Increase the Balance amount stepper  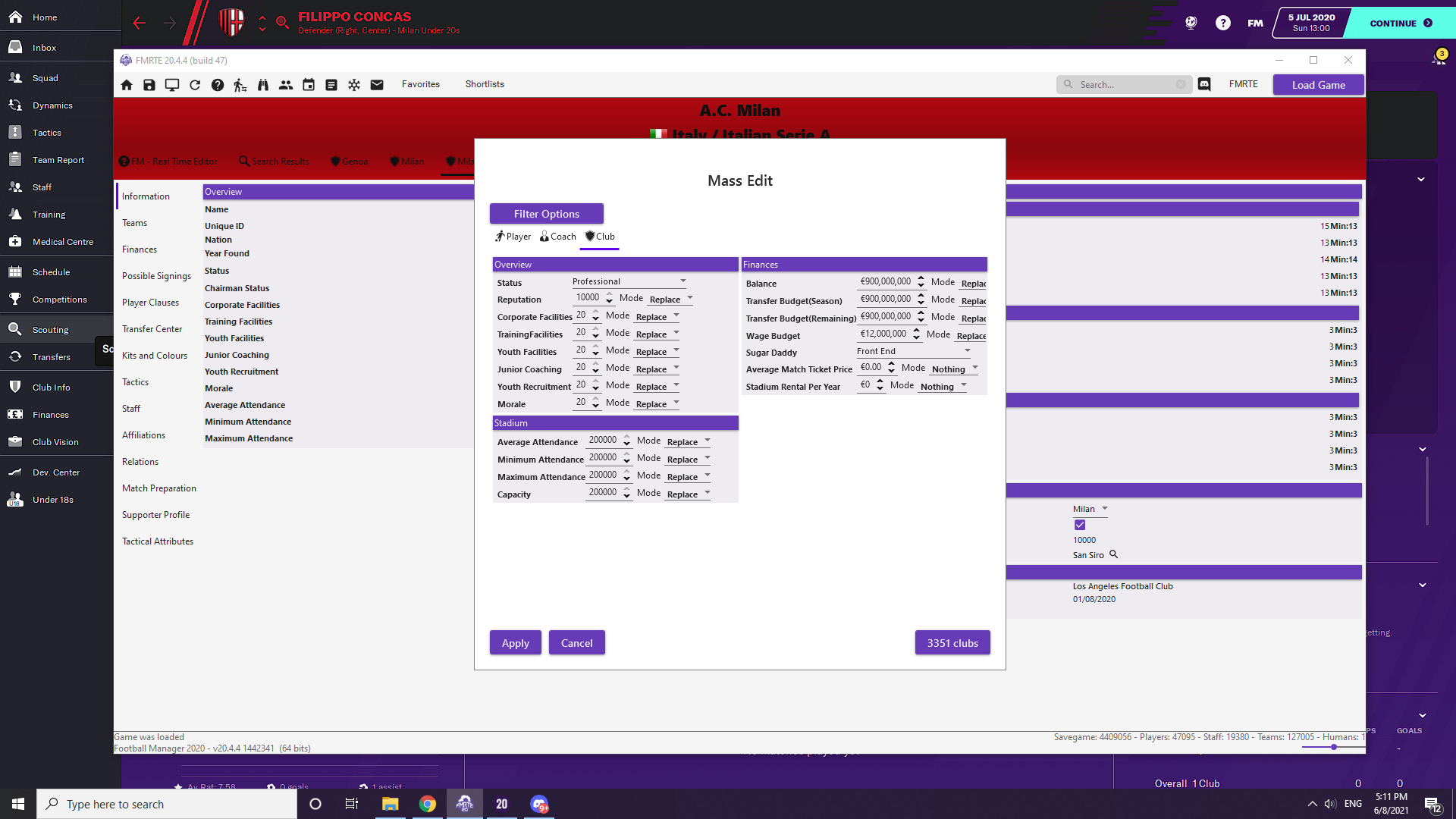coord(921,278)
